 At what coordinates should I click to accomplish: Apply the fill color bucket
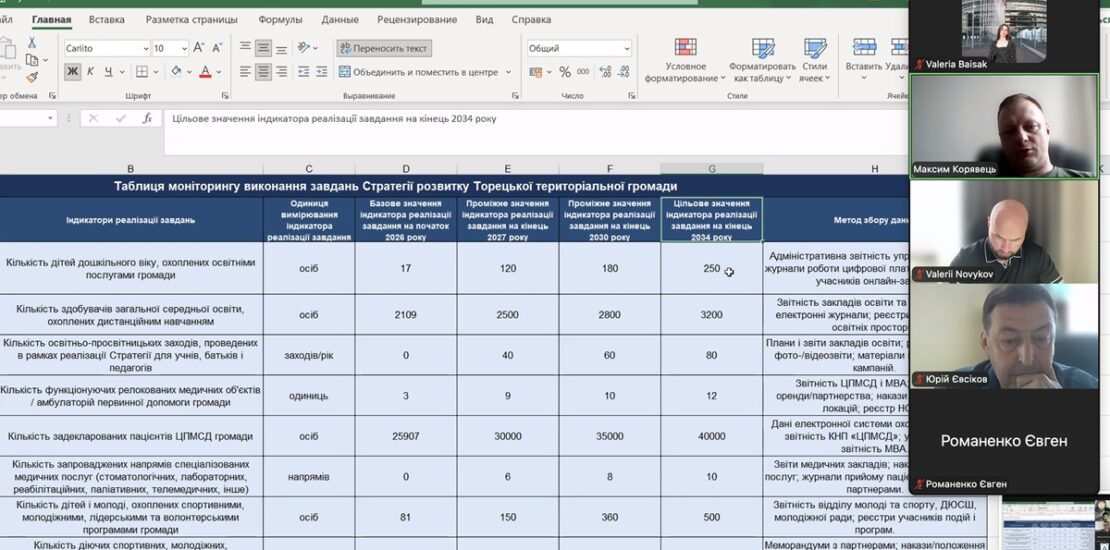pyautogui.click(x=176, y=71)
